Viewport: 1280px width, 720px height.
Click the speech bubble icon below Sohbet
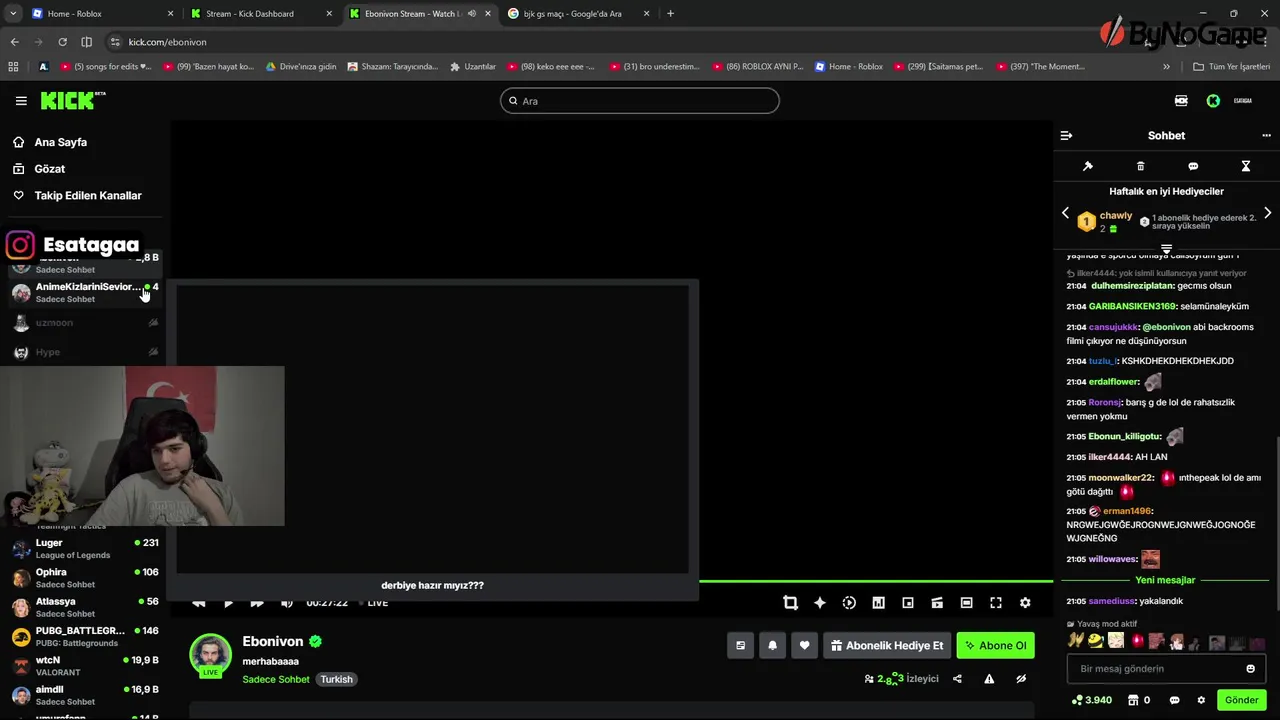point(1193,166)
